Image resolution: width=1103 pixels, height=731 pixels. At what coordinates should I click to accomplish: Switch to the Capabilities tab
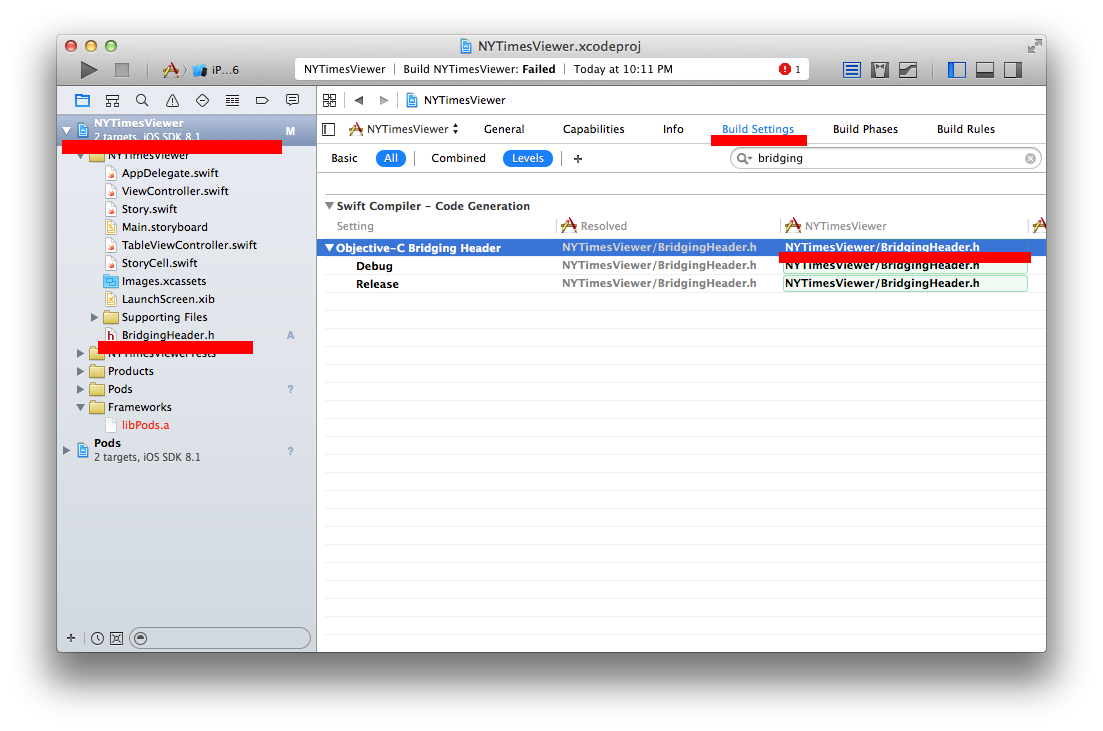point(594,129)
